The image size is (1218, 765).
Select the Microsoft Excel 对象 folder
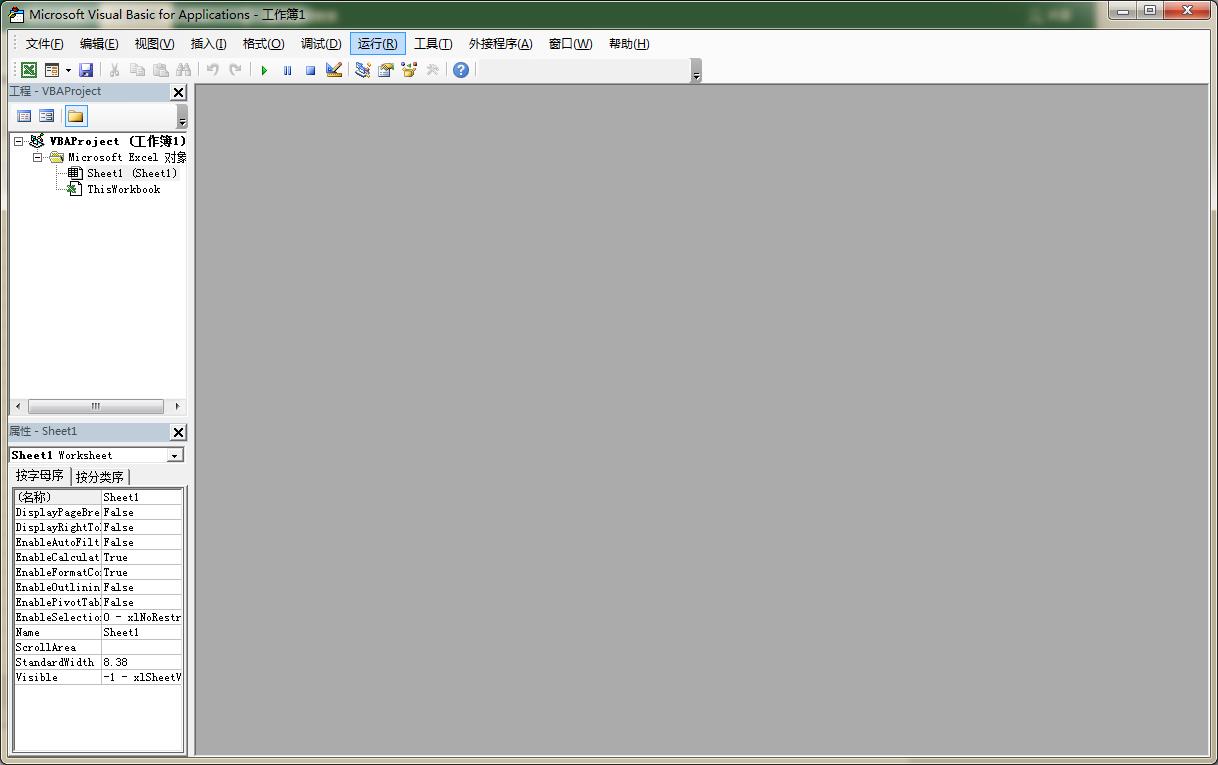[x=127, y=158]
